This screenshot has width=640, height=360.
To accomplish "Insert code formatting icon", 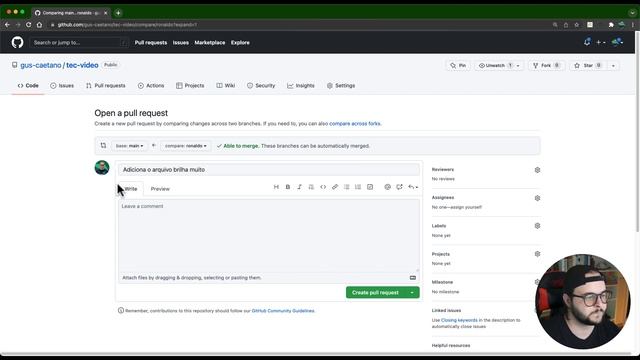I will [x=323, y=187].
